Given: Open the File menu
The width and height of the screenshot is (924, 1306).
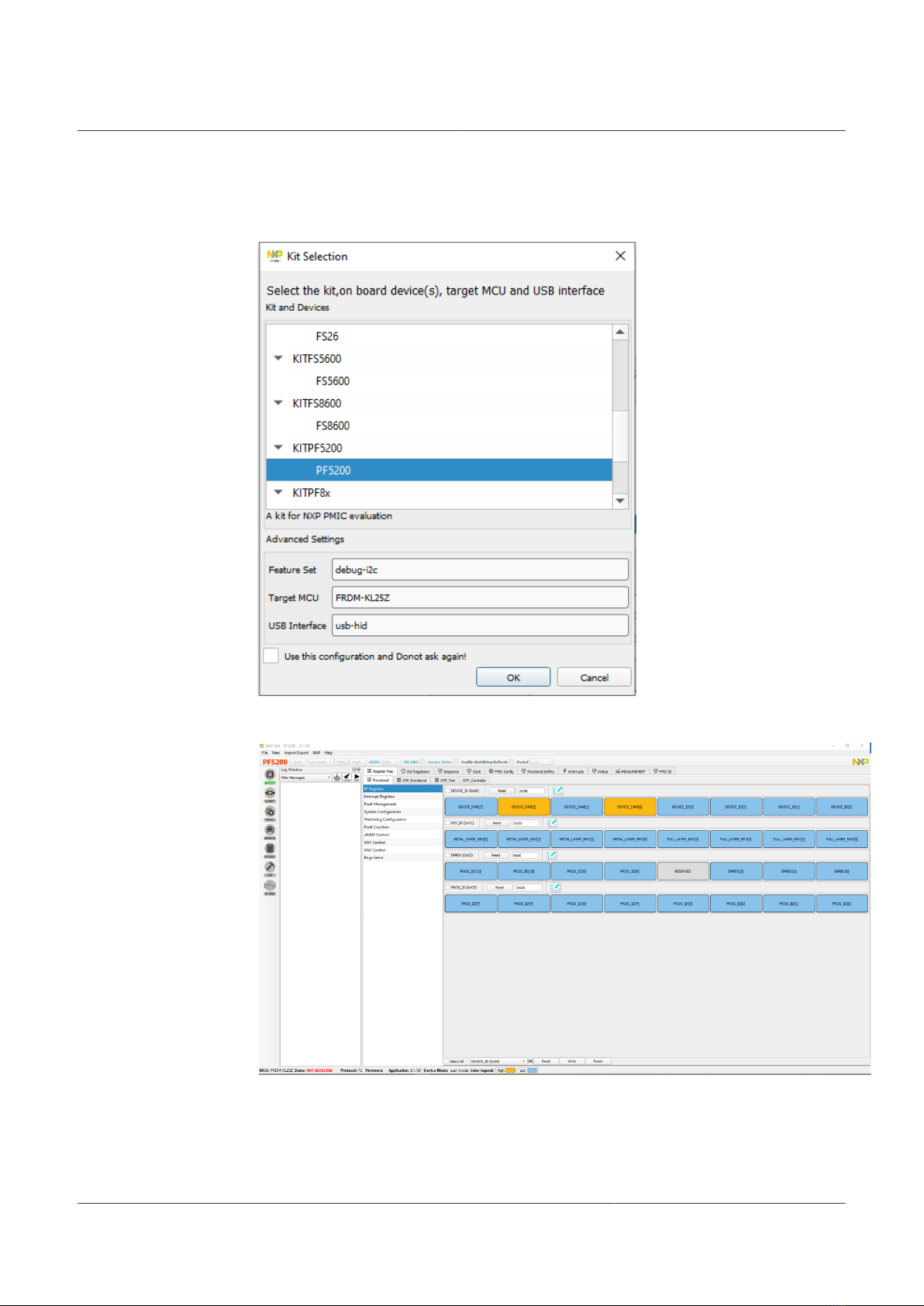Looking at the screenshot, I should (x=264, y=753).
